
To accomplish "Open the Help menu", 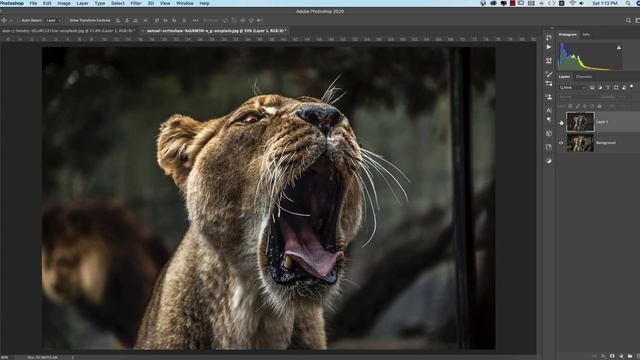I will coord(204,3).
